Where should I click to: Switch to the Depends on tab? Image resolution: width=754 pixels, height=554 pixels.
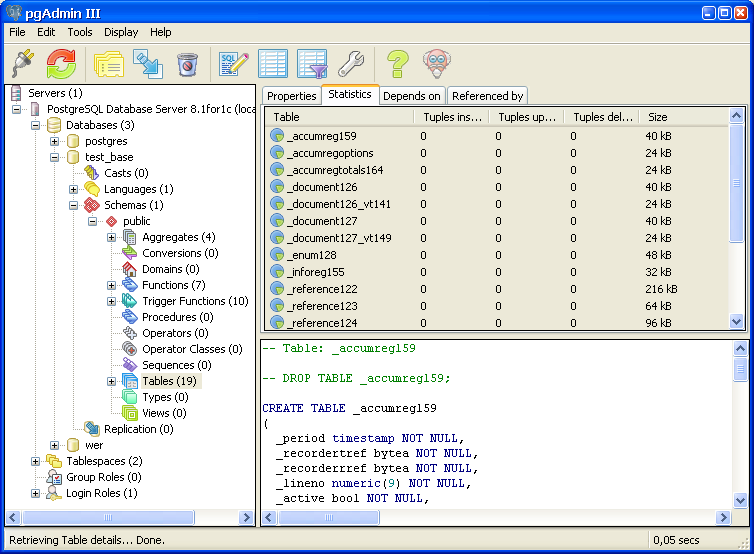pyautogui.click(x=411, y=96)
